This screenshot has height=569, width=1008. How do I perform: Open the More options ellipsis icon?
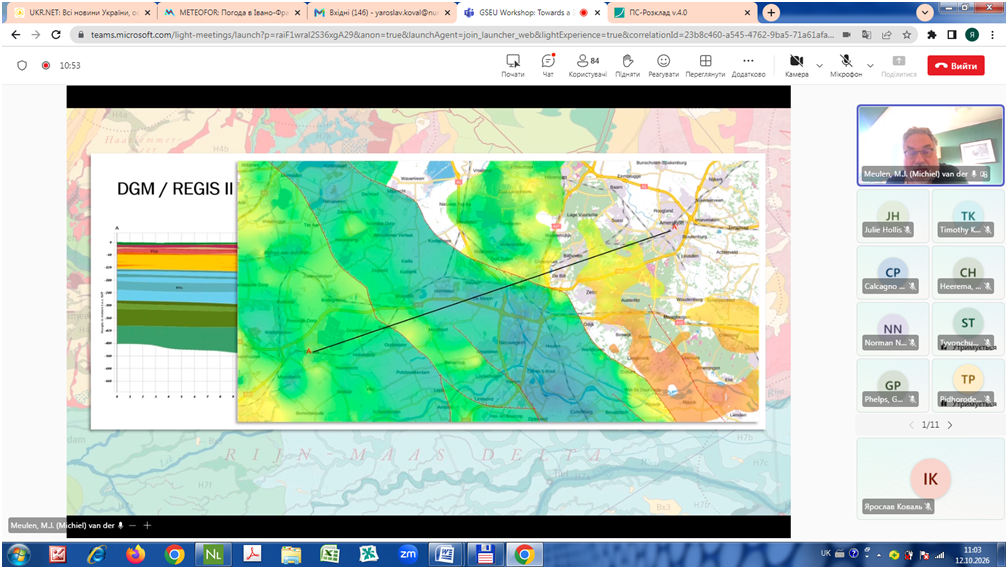[748, 66]
